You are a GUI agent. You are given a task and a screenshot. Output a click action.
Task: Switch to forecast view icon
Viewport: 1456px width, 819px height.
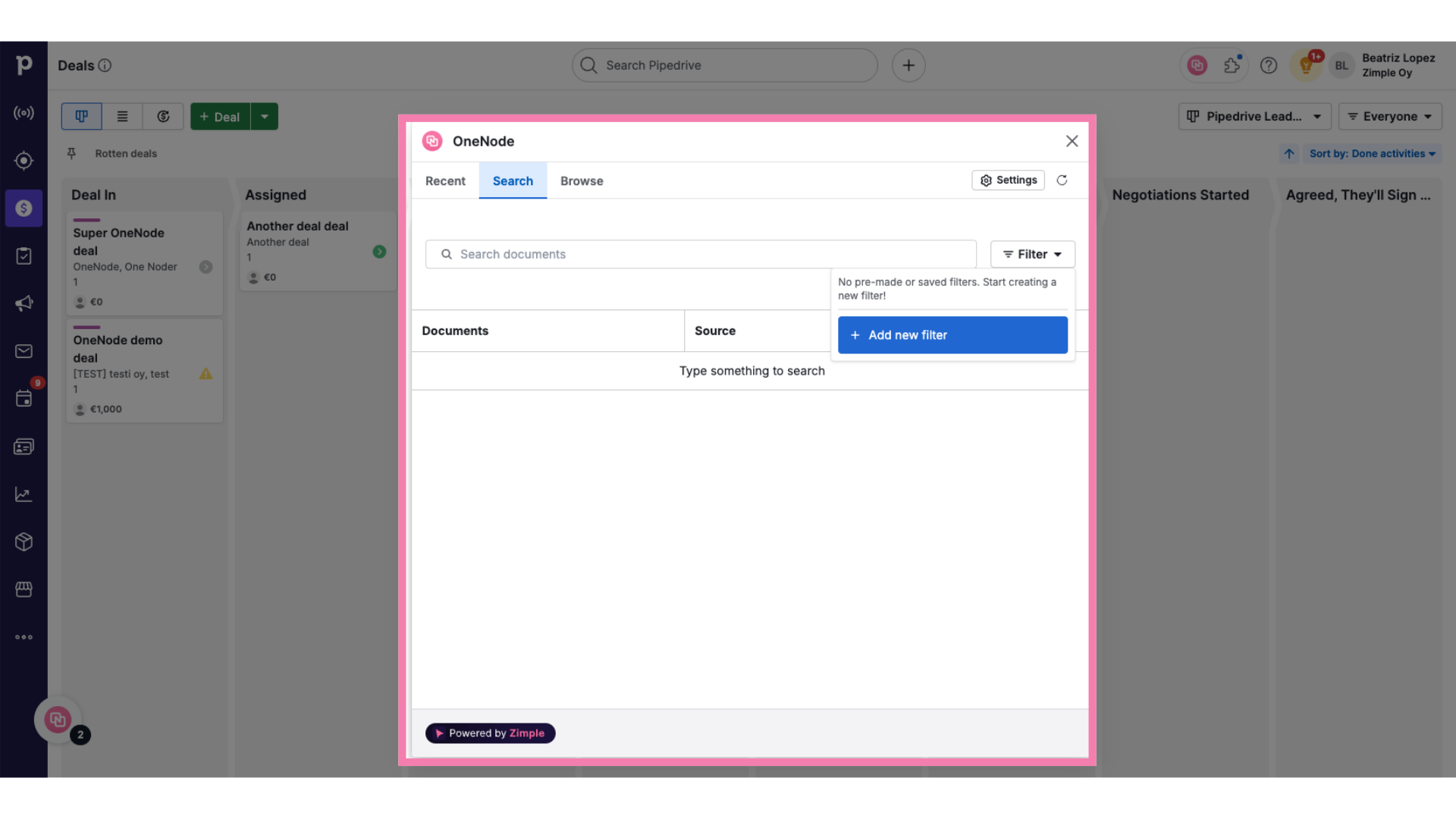163,116
